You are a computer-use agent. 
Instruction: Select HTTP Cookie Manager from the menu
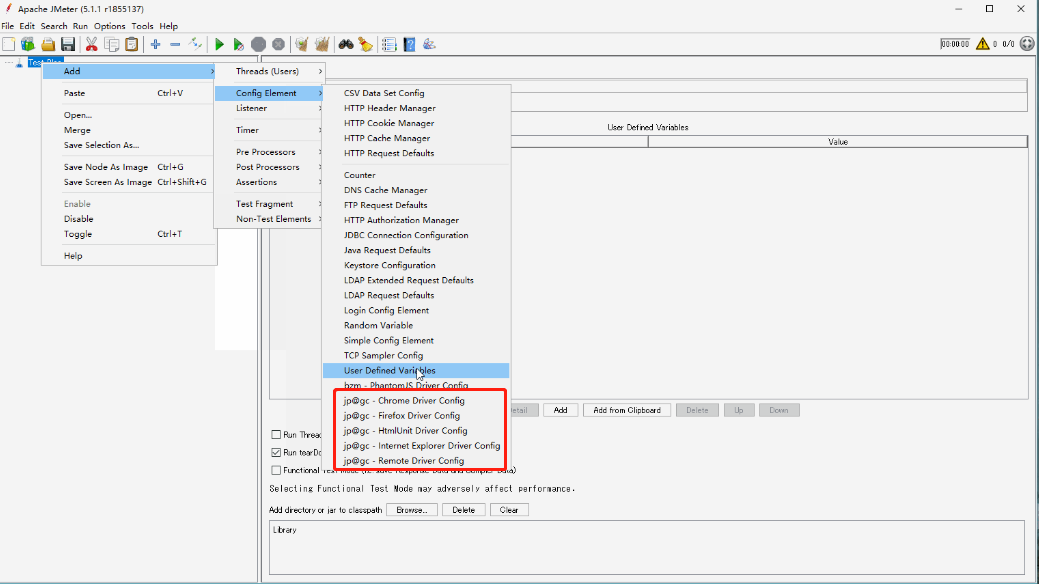[x=387, y=123]
